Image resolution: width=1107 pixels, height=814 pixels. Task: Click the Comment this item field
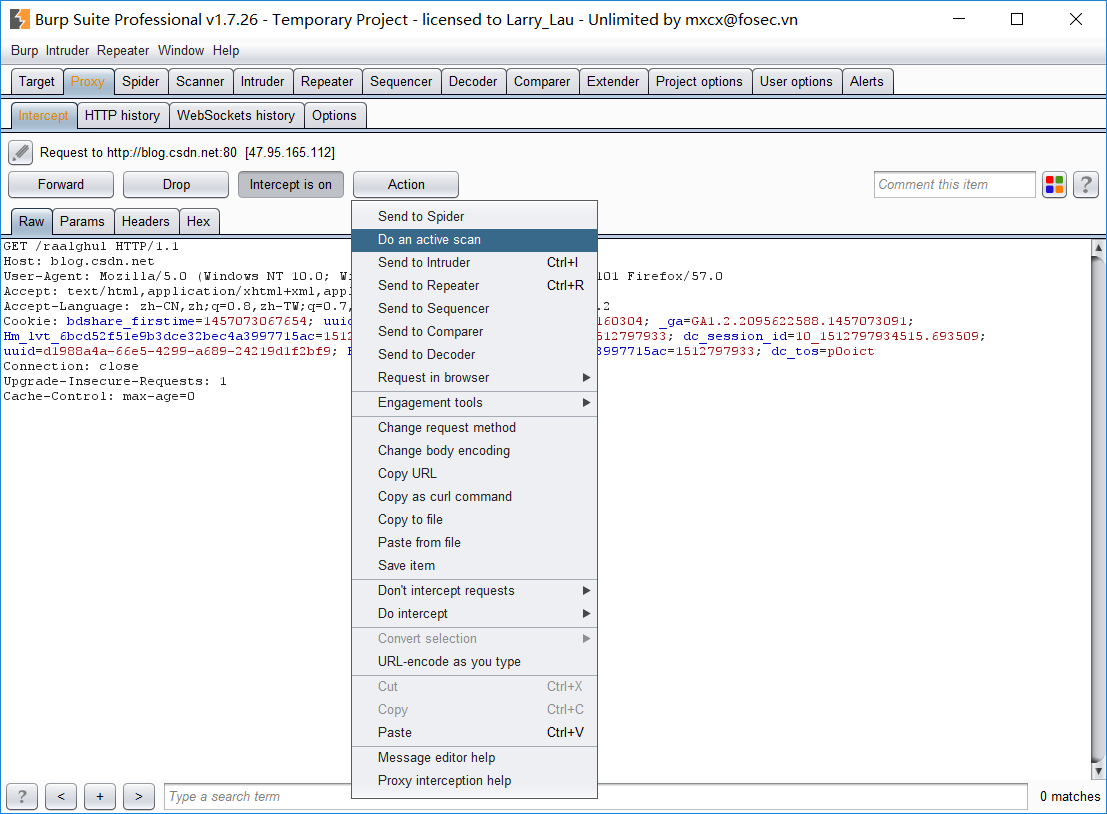click(955, 185)
